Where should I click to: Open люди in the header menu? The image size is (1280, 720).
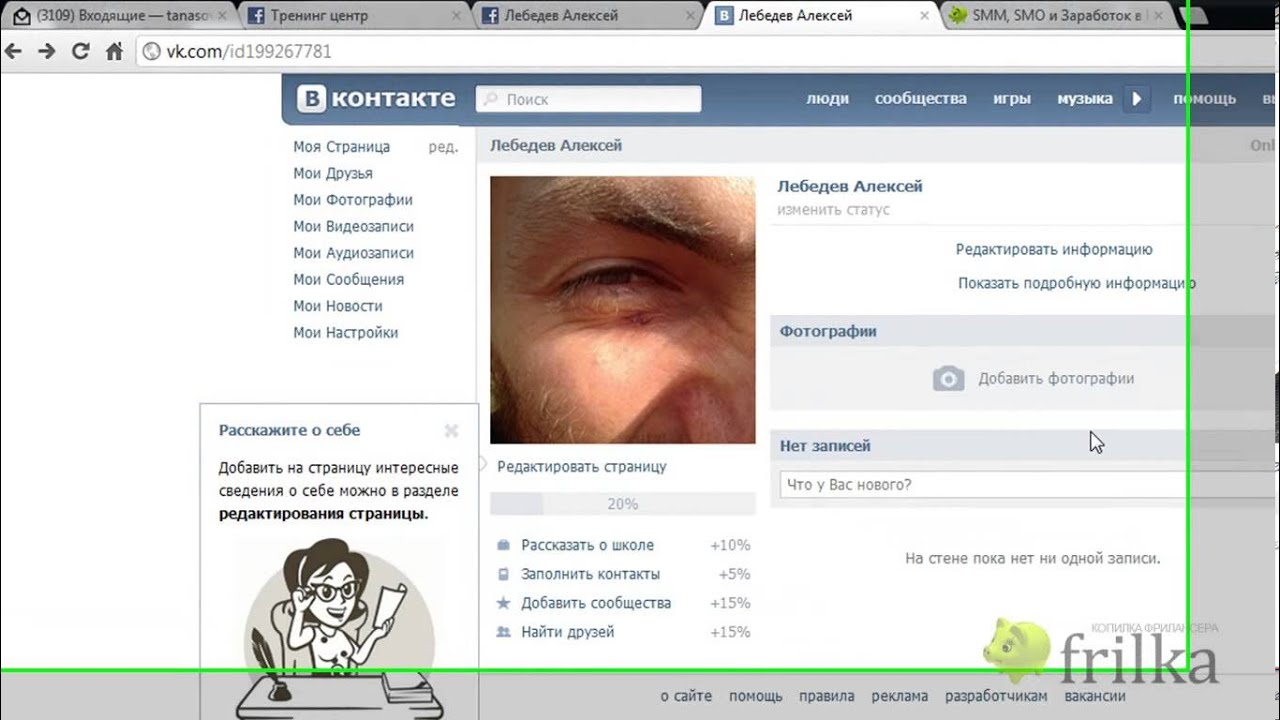click(827, 99)
